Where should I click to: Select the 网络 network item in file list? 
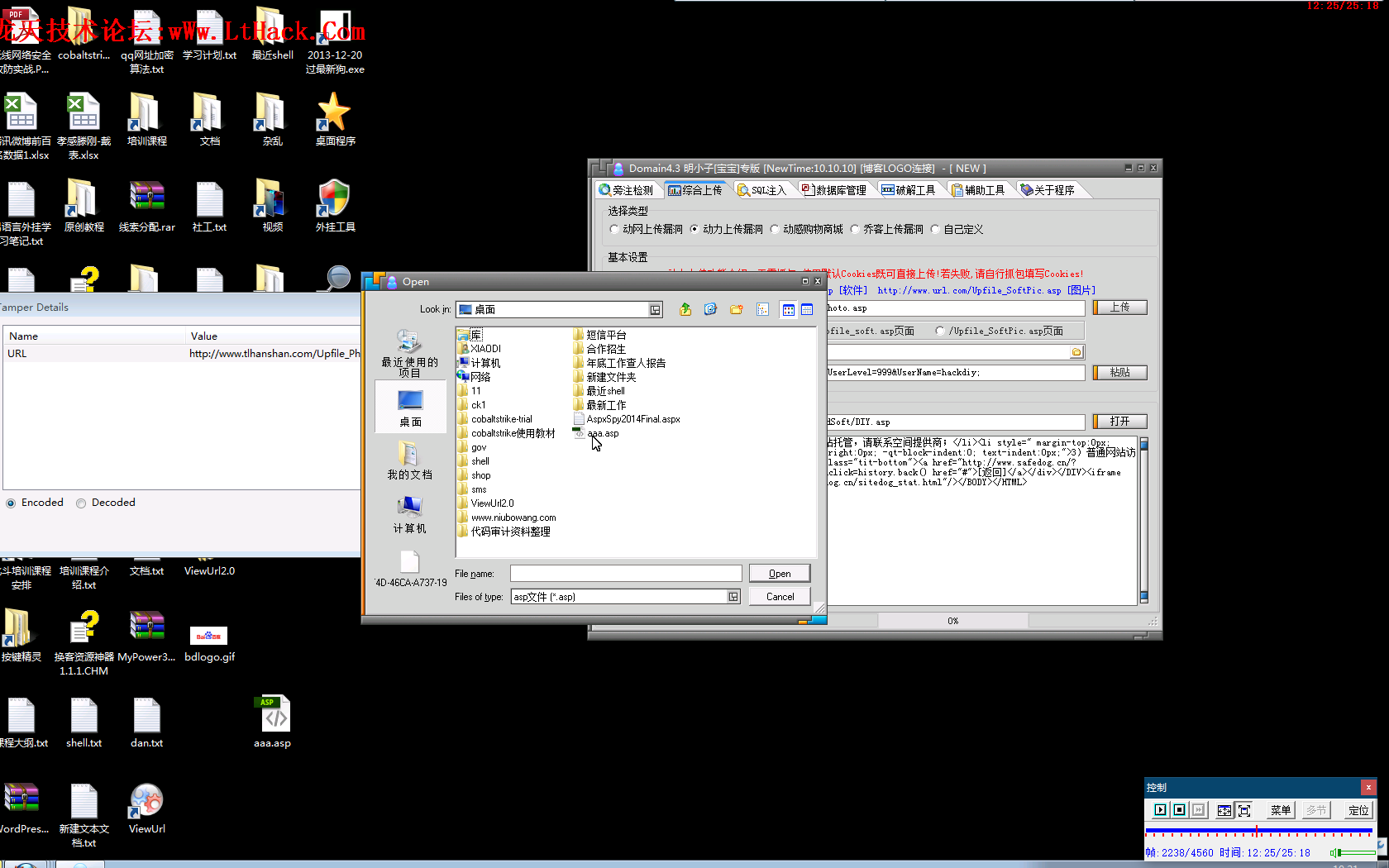tap(474, 377)
